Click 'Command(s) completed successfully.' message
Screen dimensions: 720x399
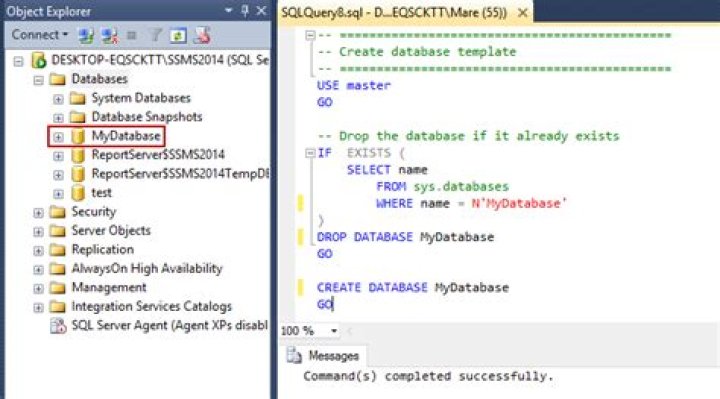pyautogui.click(x=428, y=377)
